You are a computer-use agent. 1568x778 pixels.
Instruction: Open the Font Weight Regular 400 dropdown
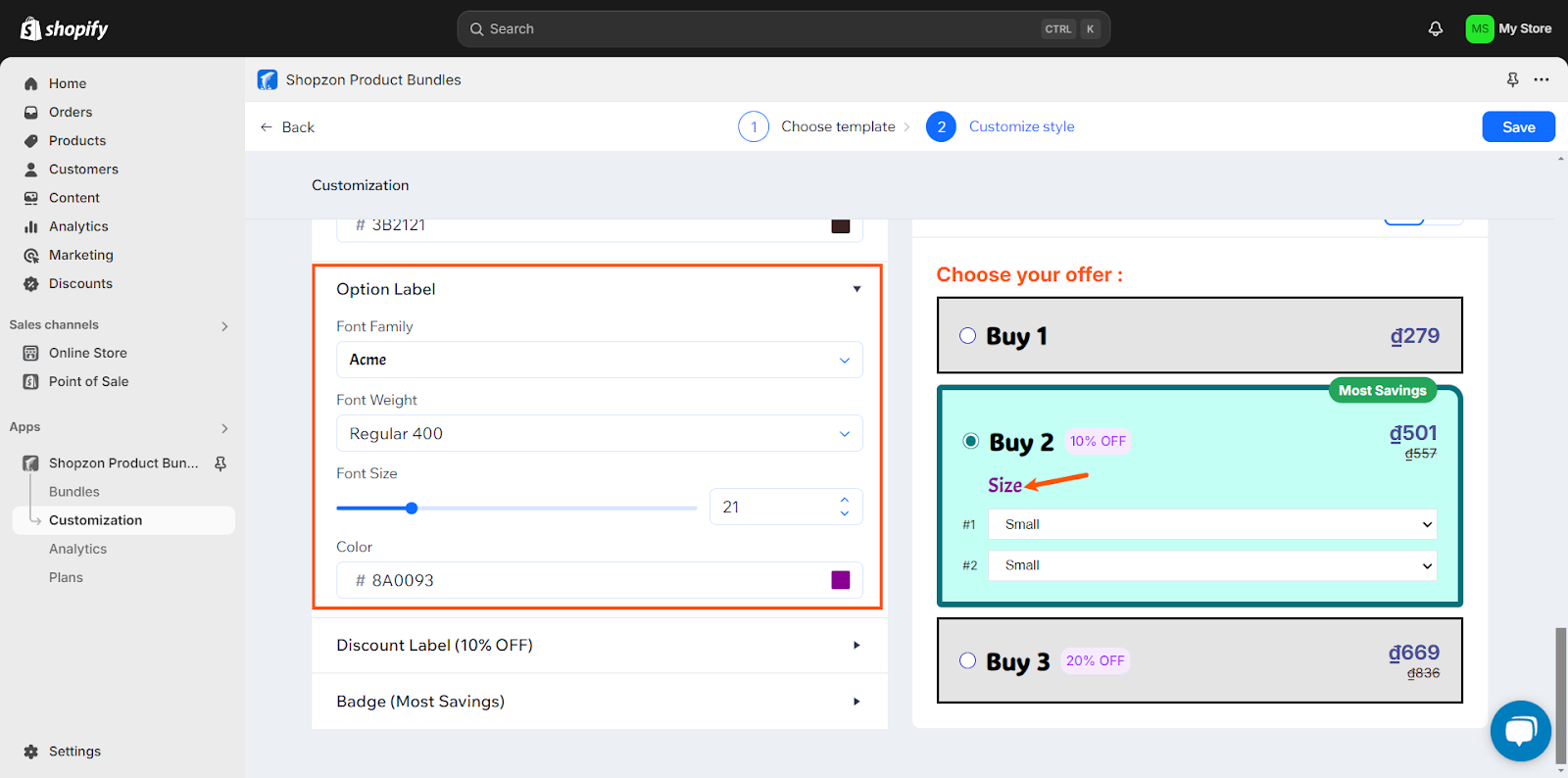coord(600,433)
